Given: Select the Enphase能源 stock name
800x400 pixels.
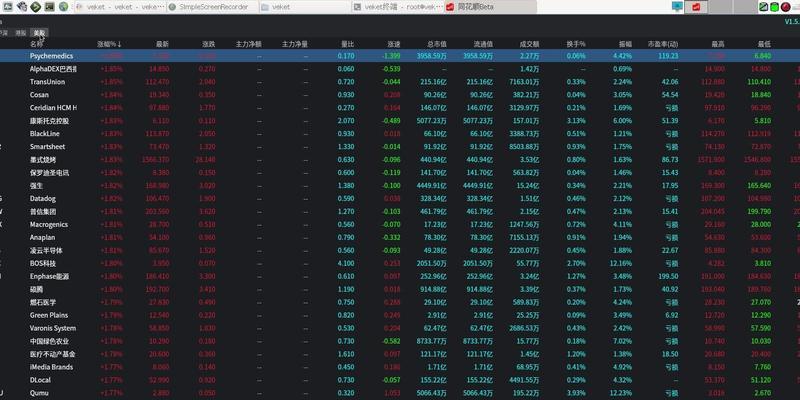Looking at the screenshot, I should pos(49,276).
